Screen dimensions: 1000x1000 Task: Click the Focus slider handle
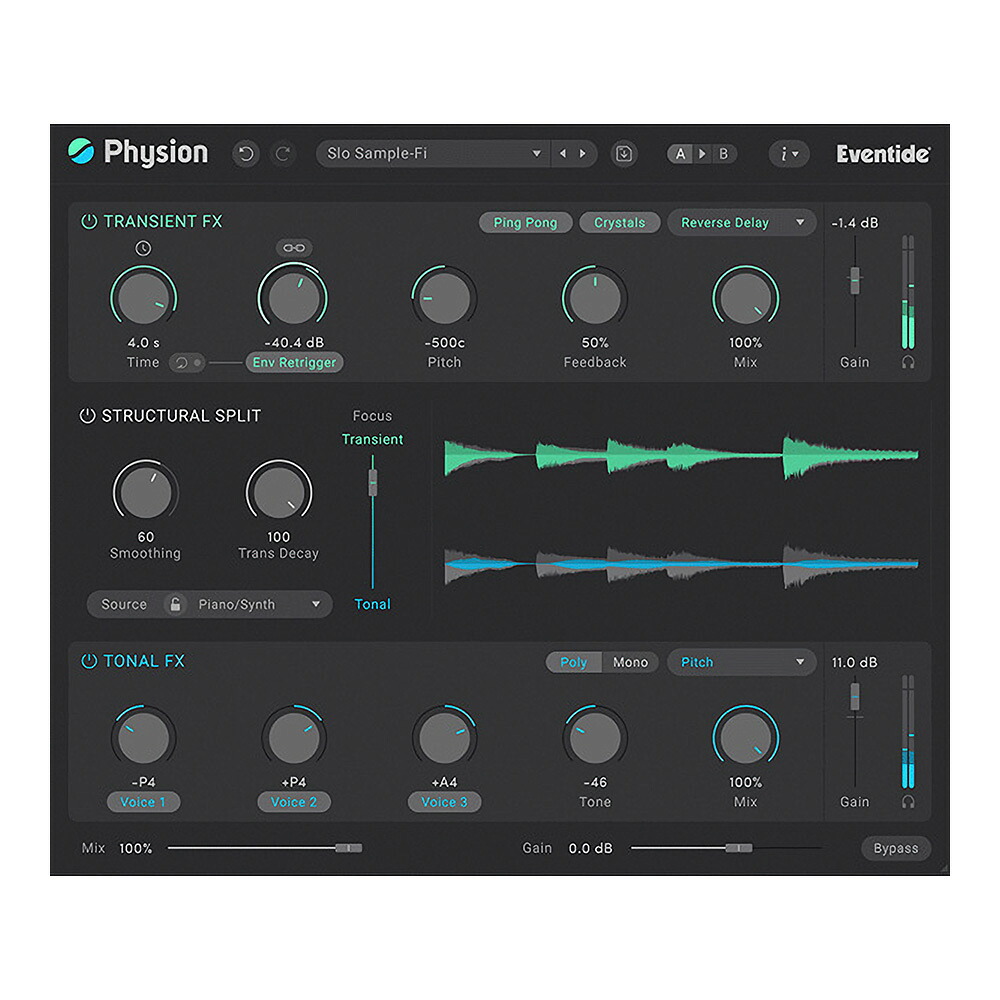pyautogui.click(x=373, y=482)
